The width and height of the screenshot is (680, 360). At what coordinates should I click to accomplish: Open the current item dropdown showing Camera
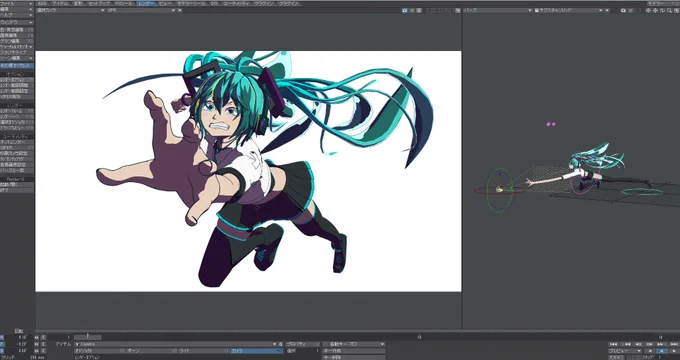coord(175,344)
